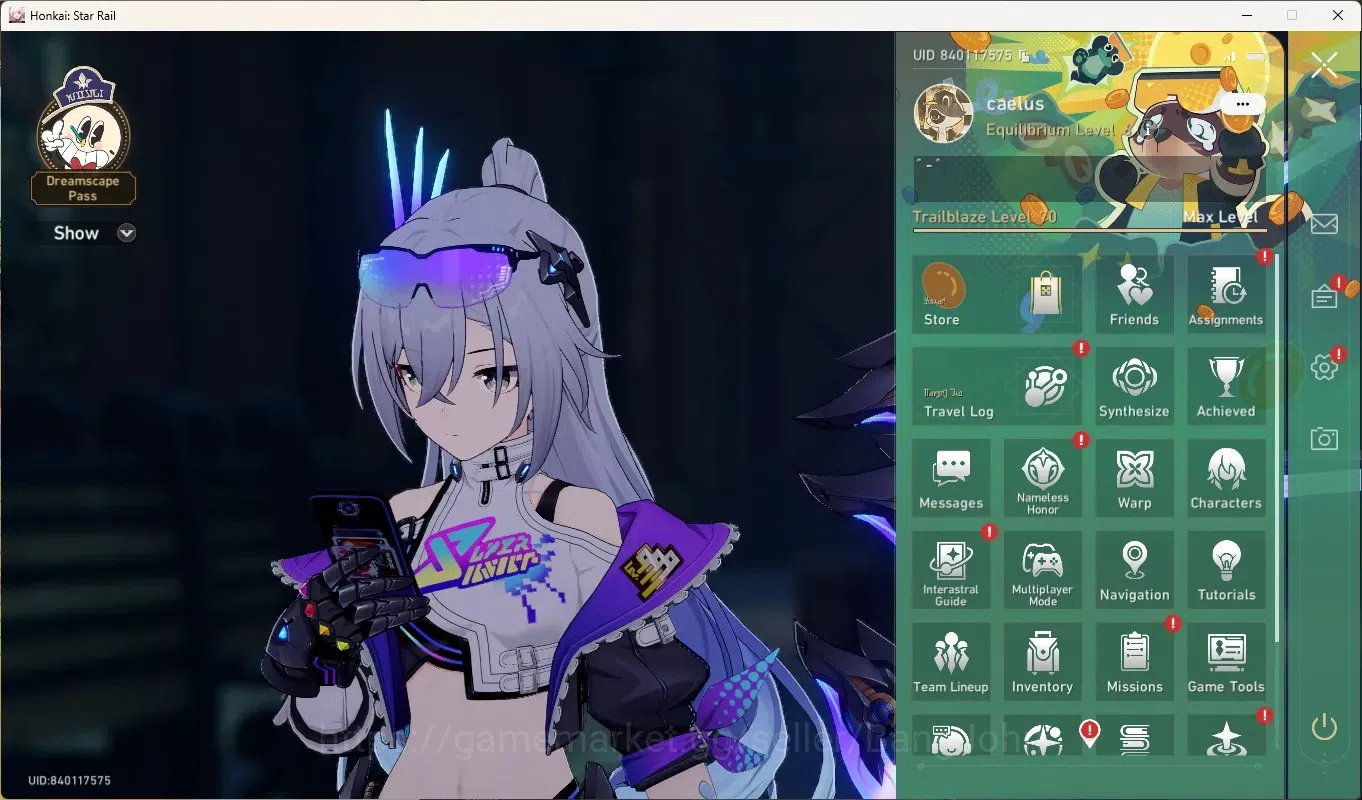The height and width of the screenshot is (800, 1362).
Task: Click the username caelus
Action: point(1015,104)
